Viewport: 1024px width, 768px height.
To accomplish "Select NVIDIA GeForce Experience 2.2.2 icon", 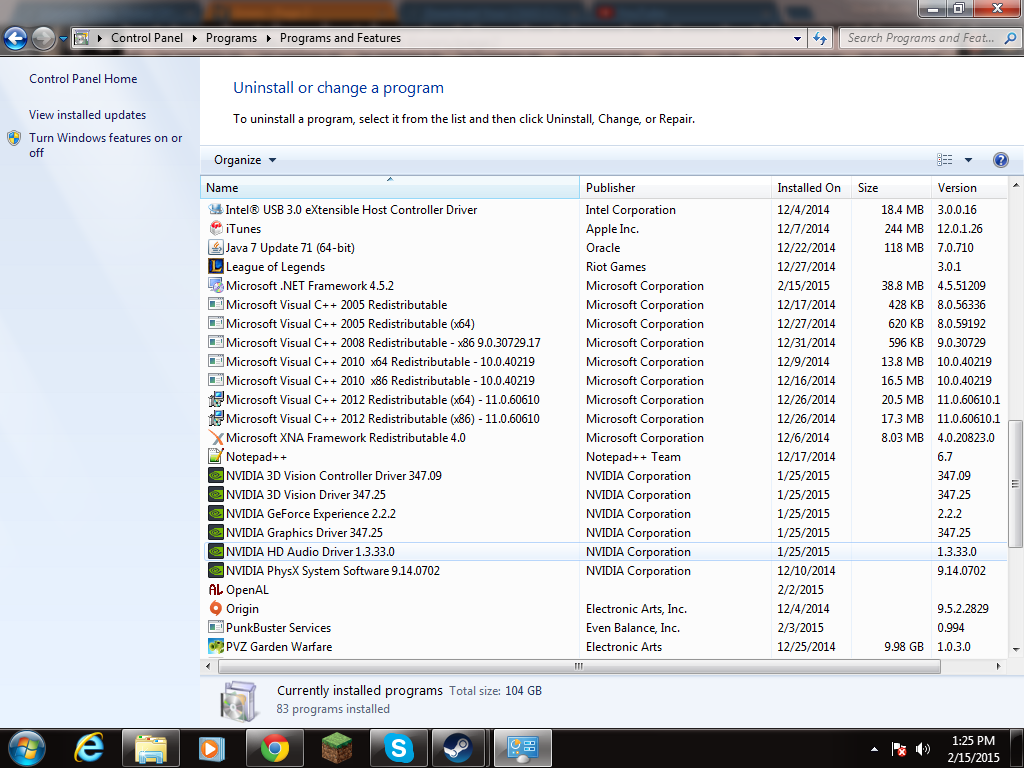I will click(216, 514).
